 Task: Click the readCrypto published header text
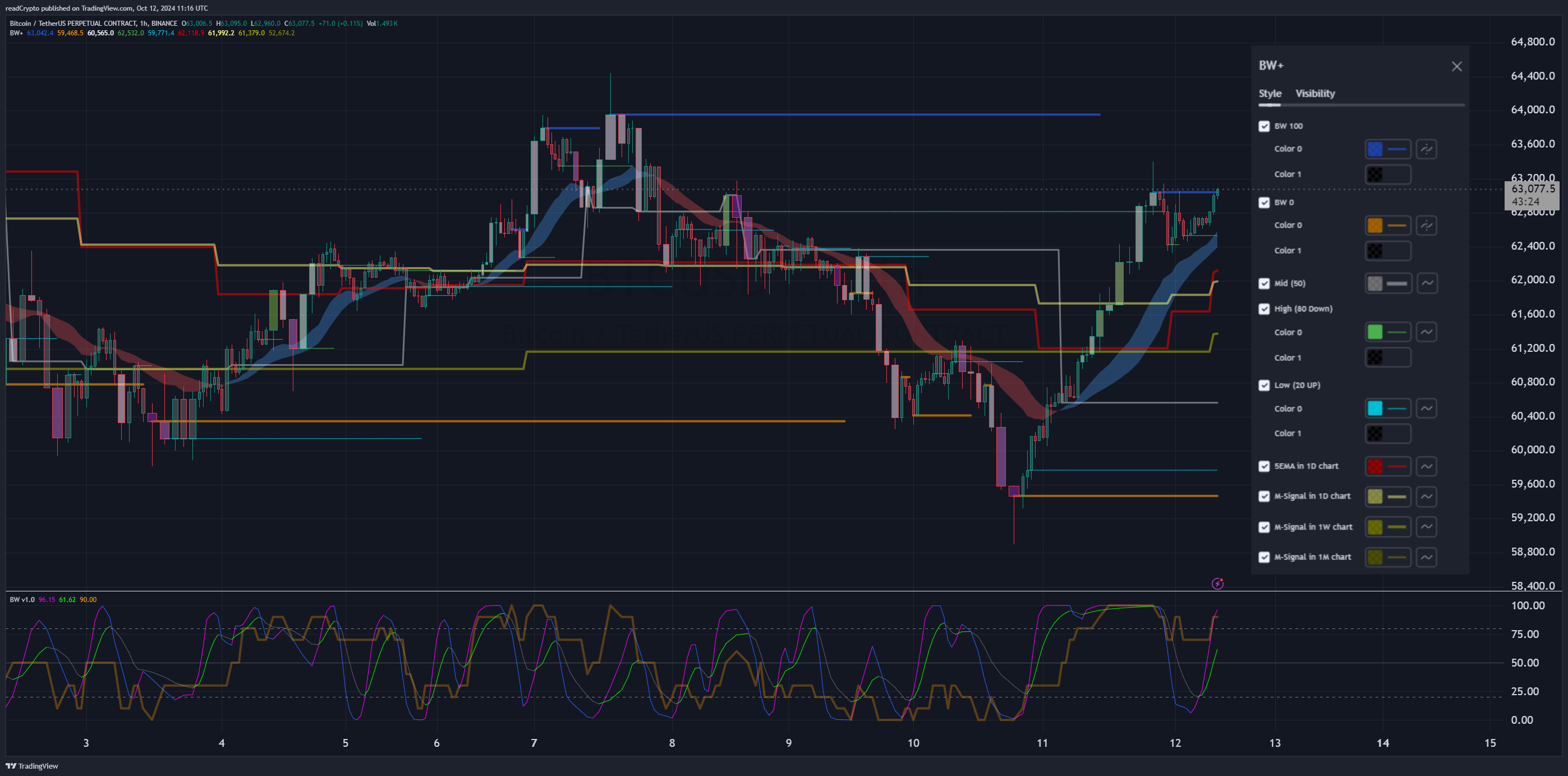point(107,8)
